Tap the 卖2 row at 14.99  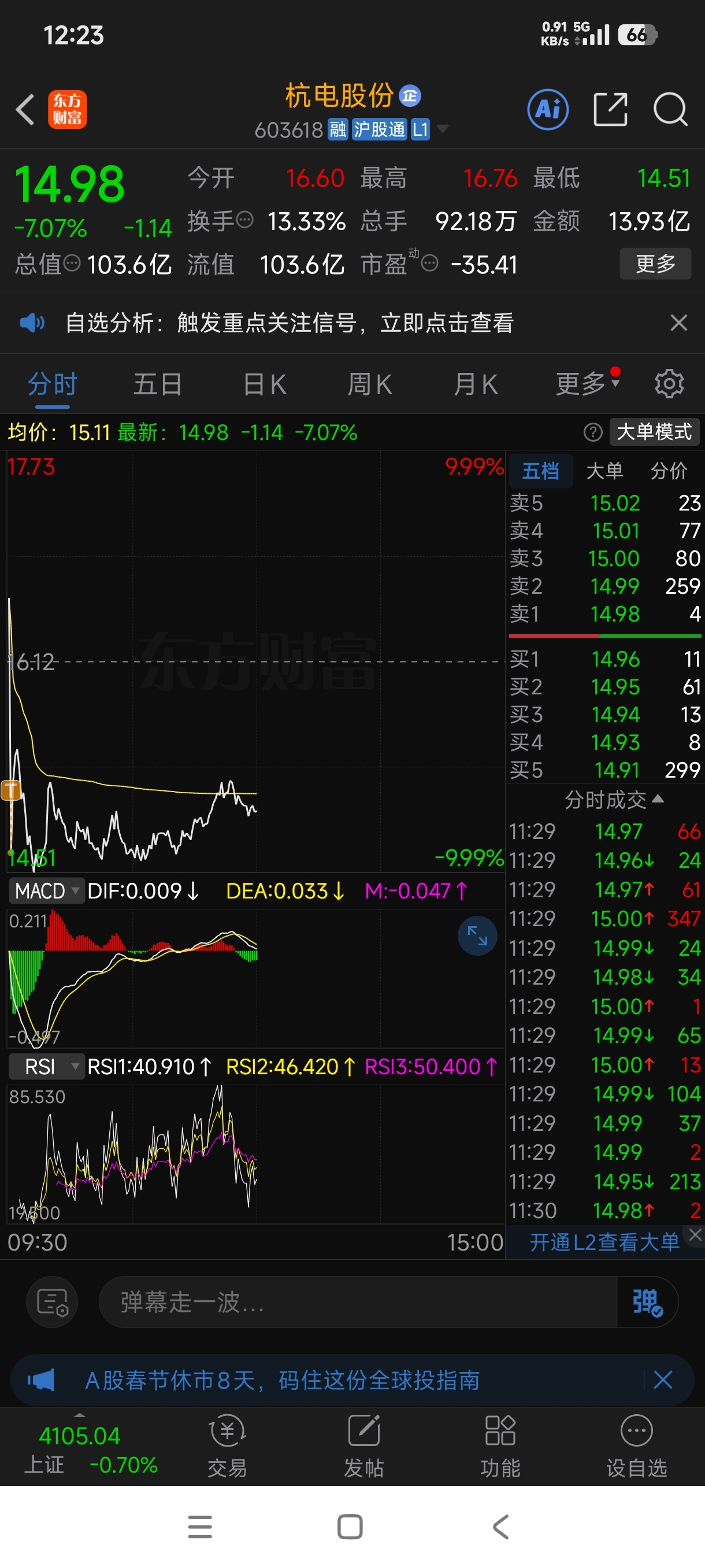(x=605, y=586)
